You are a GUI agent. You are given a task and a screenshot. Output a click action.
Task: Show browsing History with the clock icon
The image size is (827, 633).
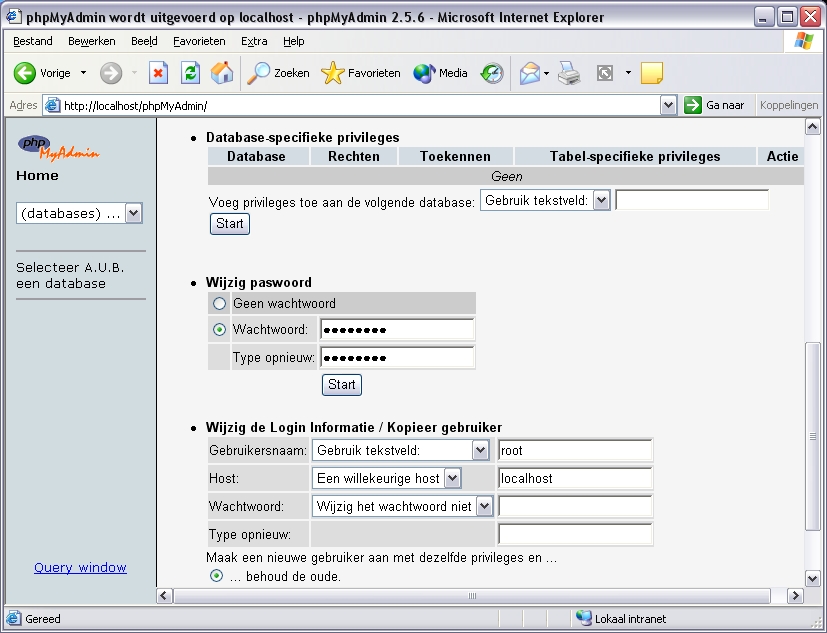coord(492,73)
